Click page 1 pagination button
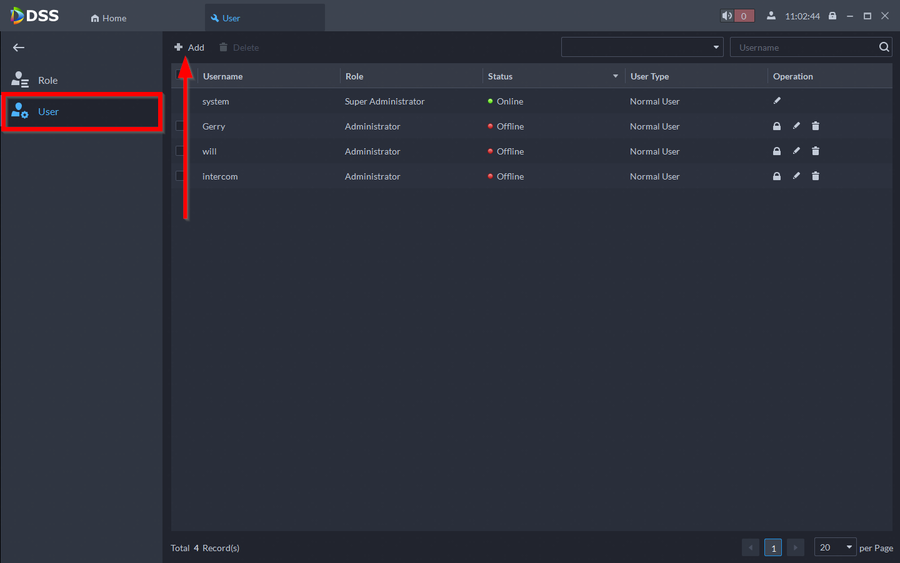900x563 pixels. pos(773,547)
